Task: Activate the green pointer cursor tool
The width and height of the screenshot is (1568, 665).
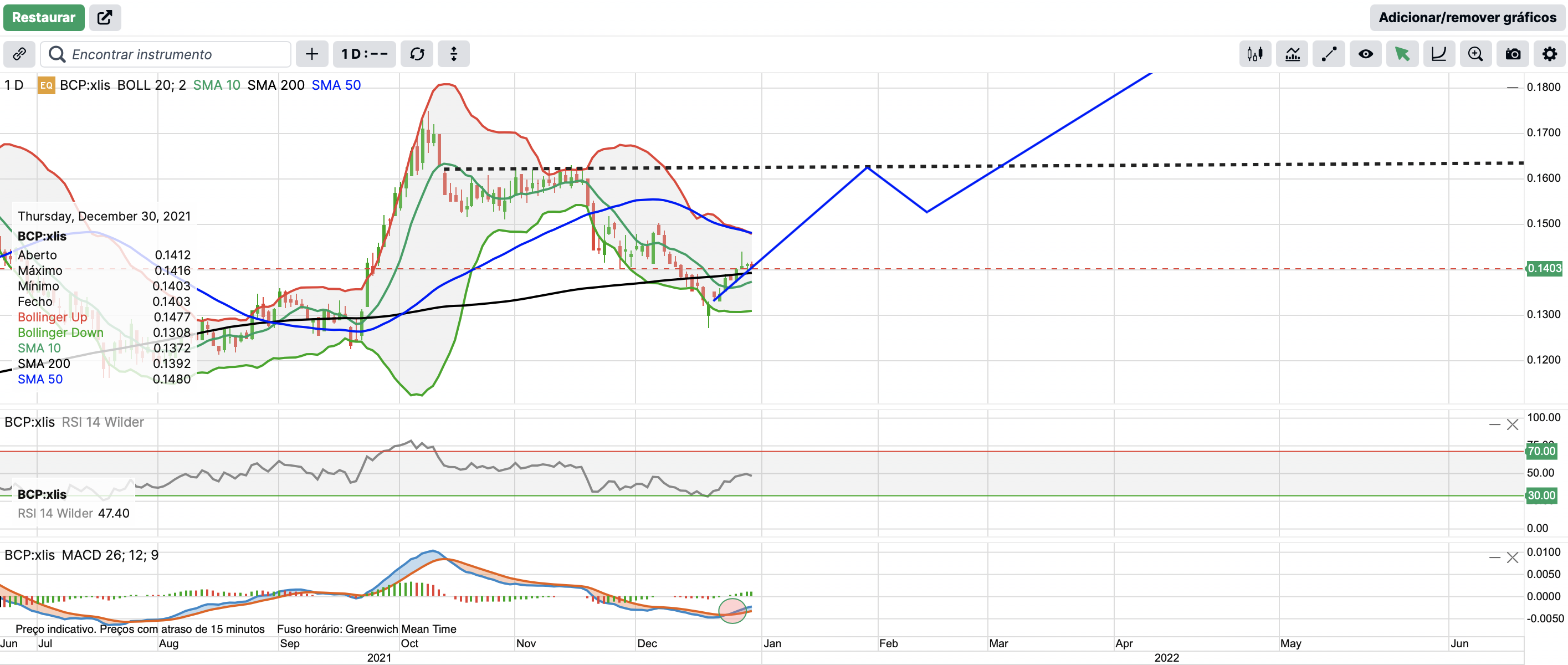Action: click(x=1402, y=54)
